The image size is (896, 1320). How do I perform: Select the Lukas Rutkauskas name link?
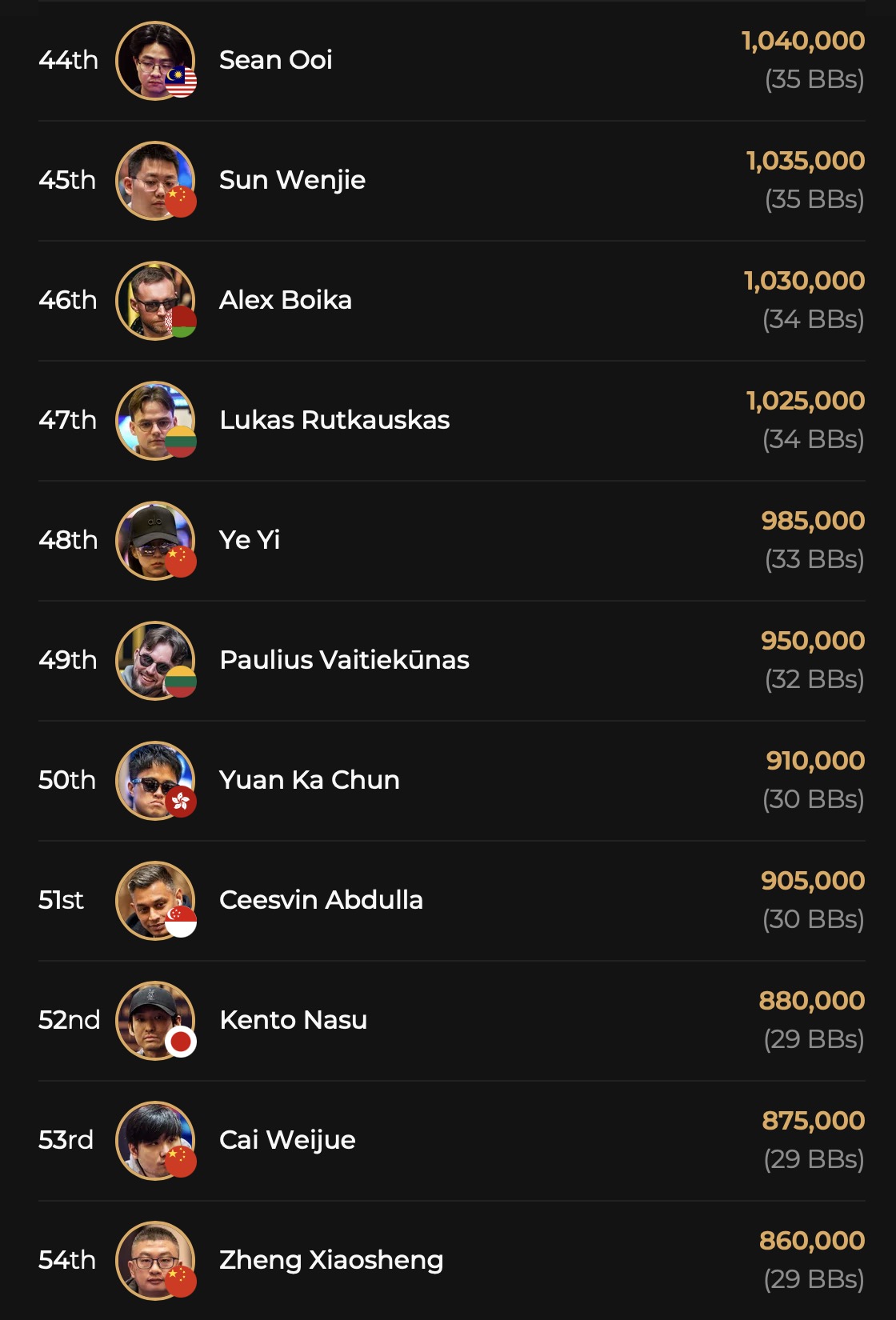[334, 420]
